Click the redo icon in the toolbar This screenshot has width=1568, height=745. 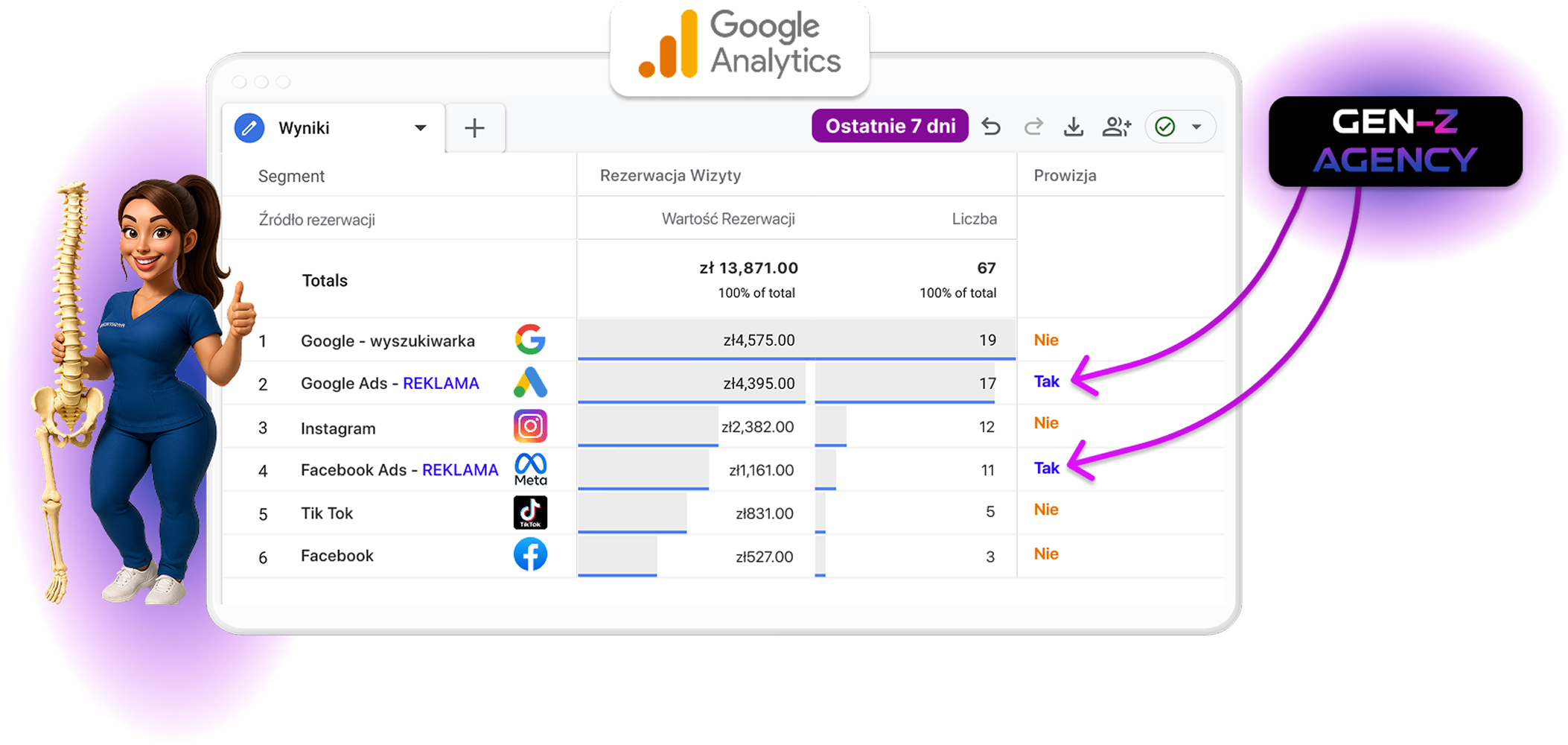(x=1033, y=127)
